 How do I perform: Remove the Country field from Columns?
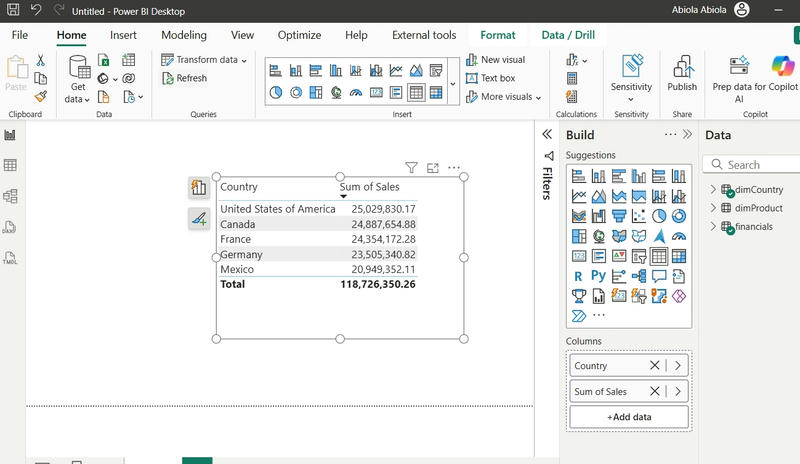coord(655,366)
